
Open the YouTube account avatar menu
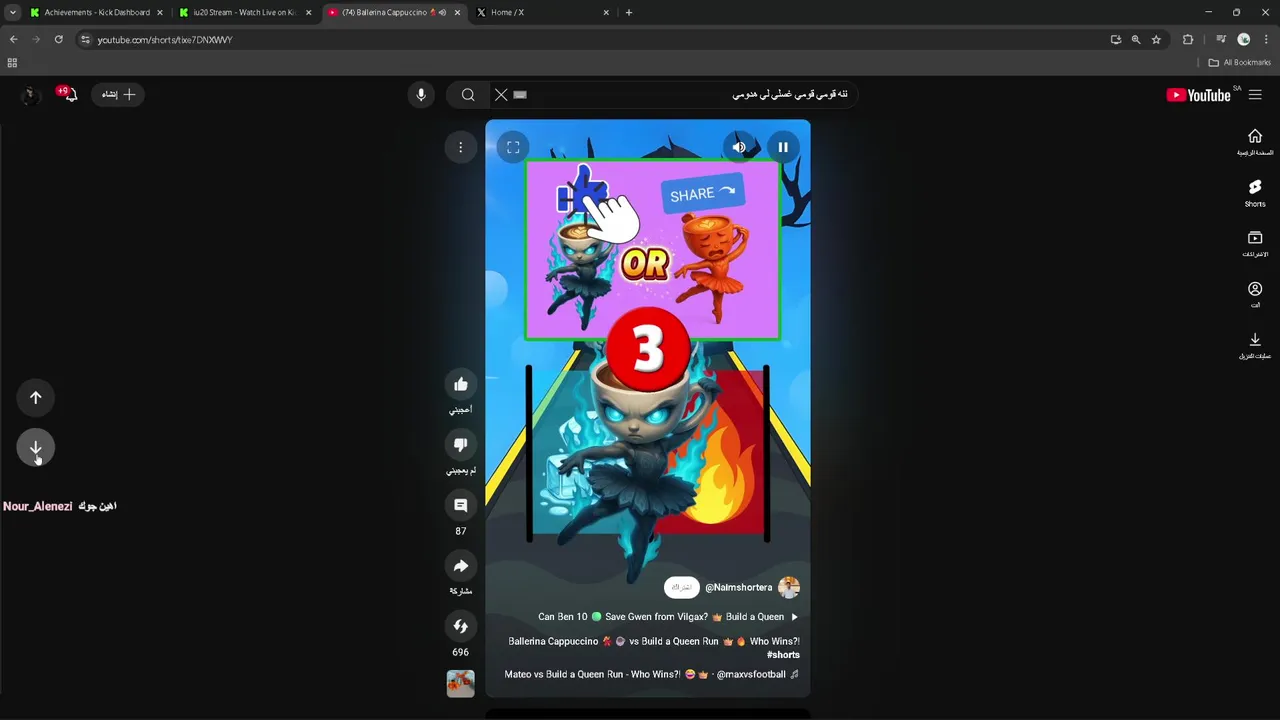click(30, 94)
